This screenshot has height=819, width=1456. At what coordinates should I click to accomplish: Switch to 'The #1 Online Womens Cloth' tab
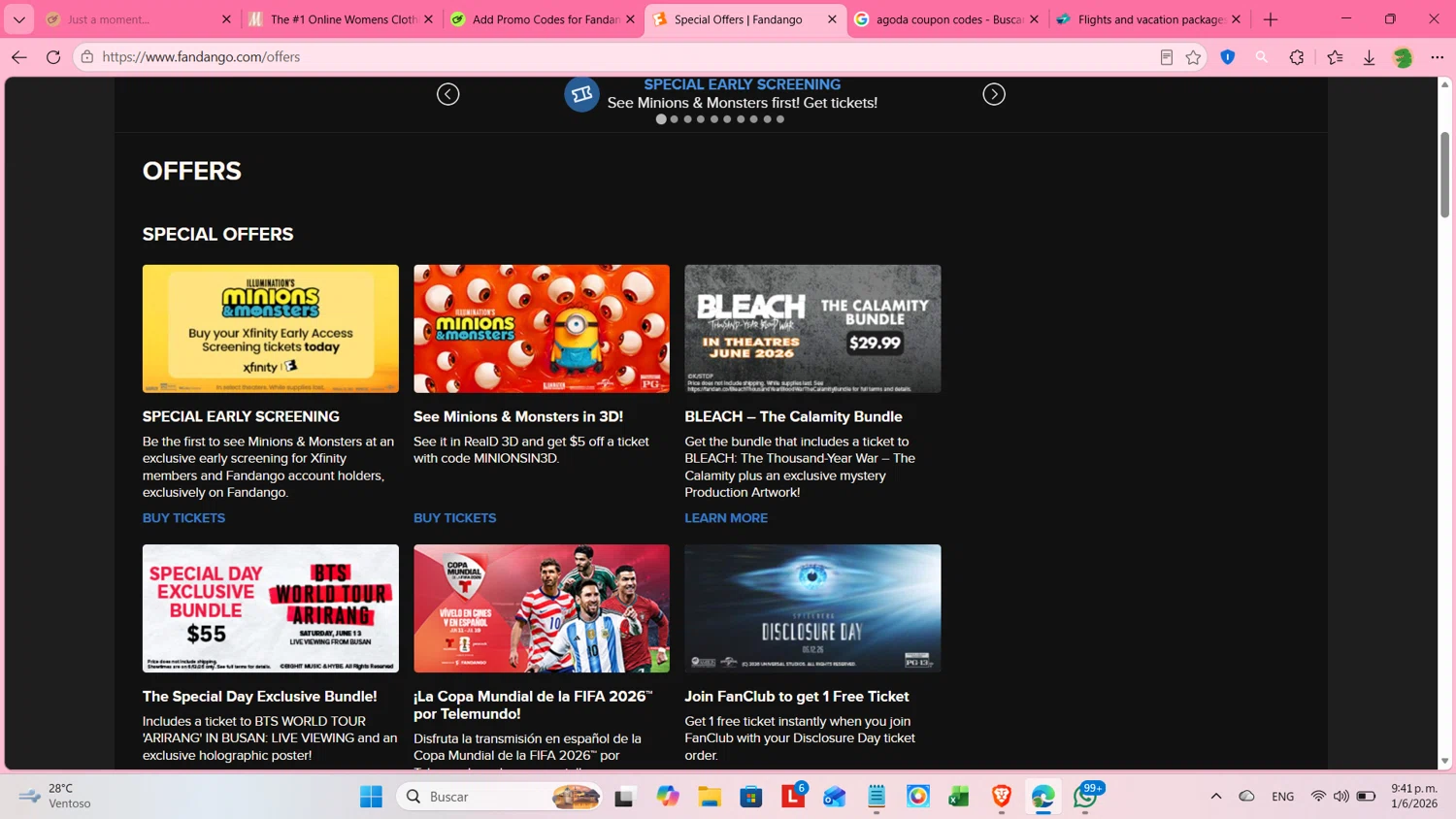tap(342, 19)
